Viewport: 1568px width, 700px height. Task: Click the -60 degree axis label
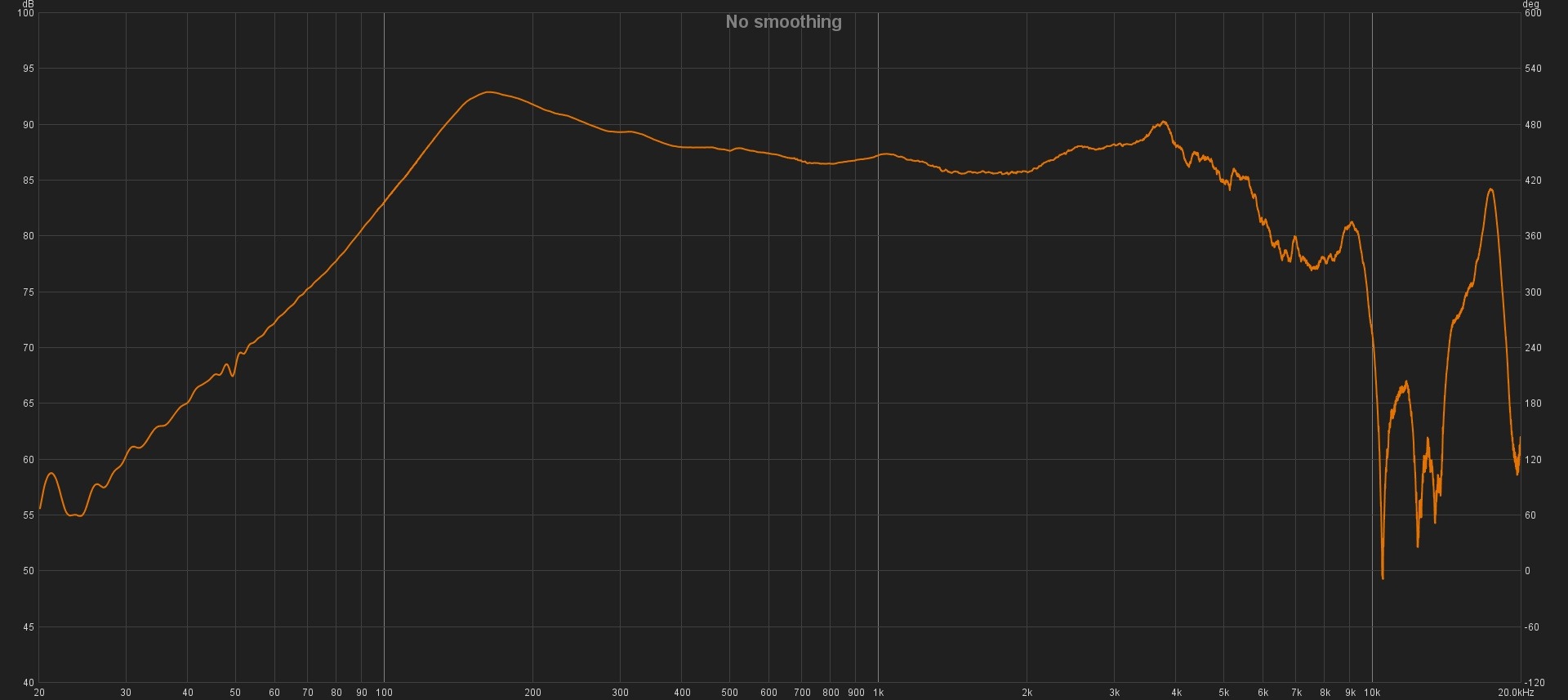click(1532, 627)
